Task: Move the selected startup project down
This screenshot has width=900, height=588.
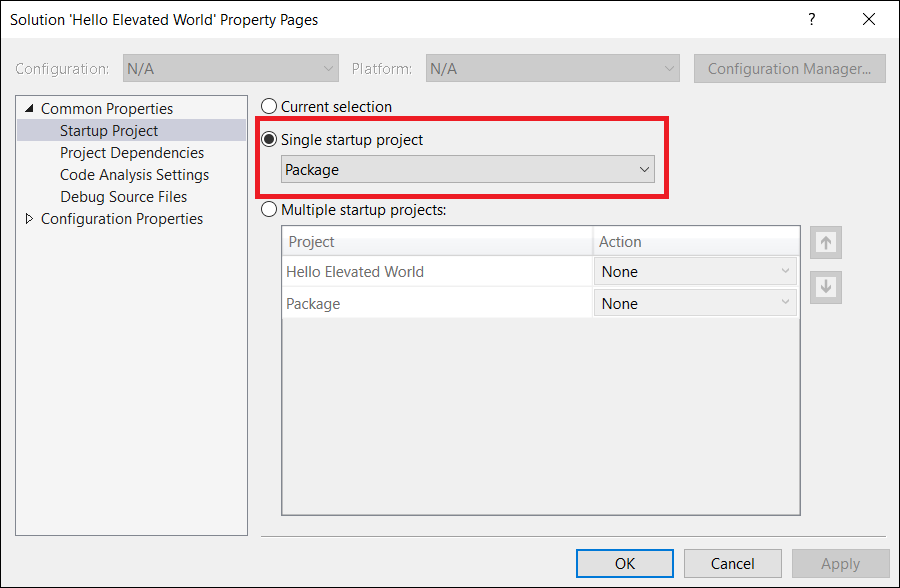Action: (825, 287)
